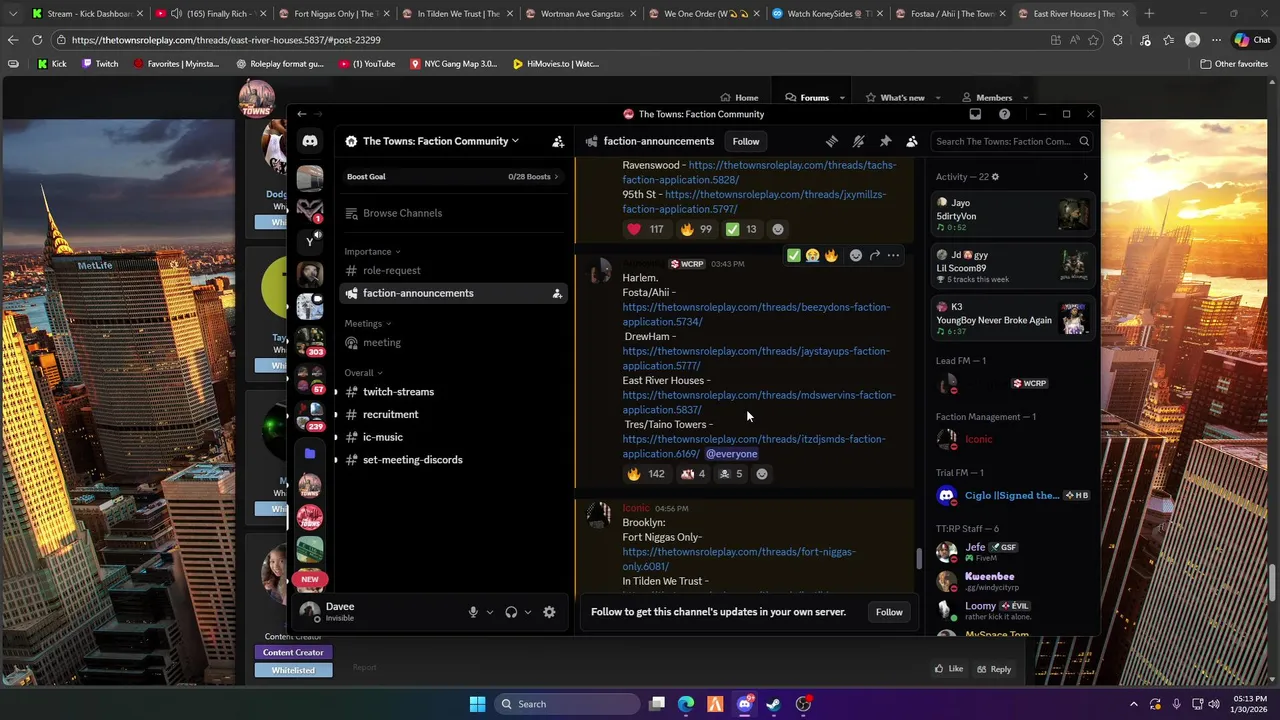Expand the Activity panel arrow
This screenshot has width=1280, height=720.
(1085, 177)
